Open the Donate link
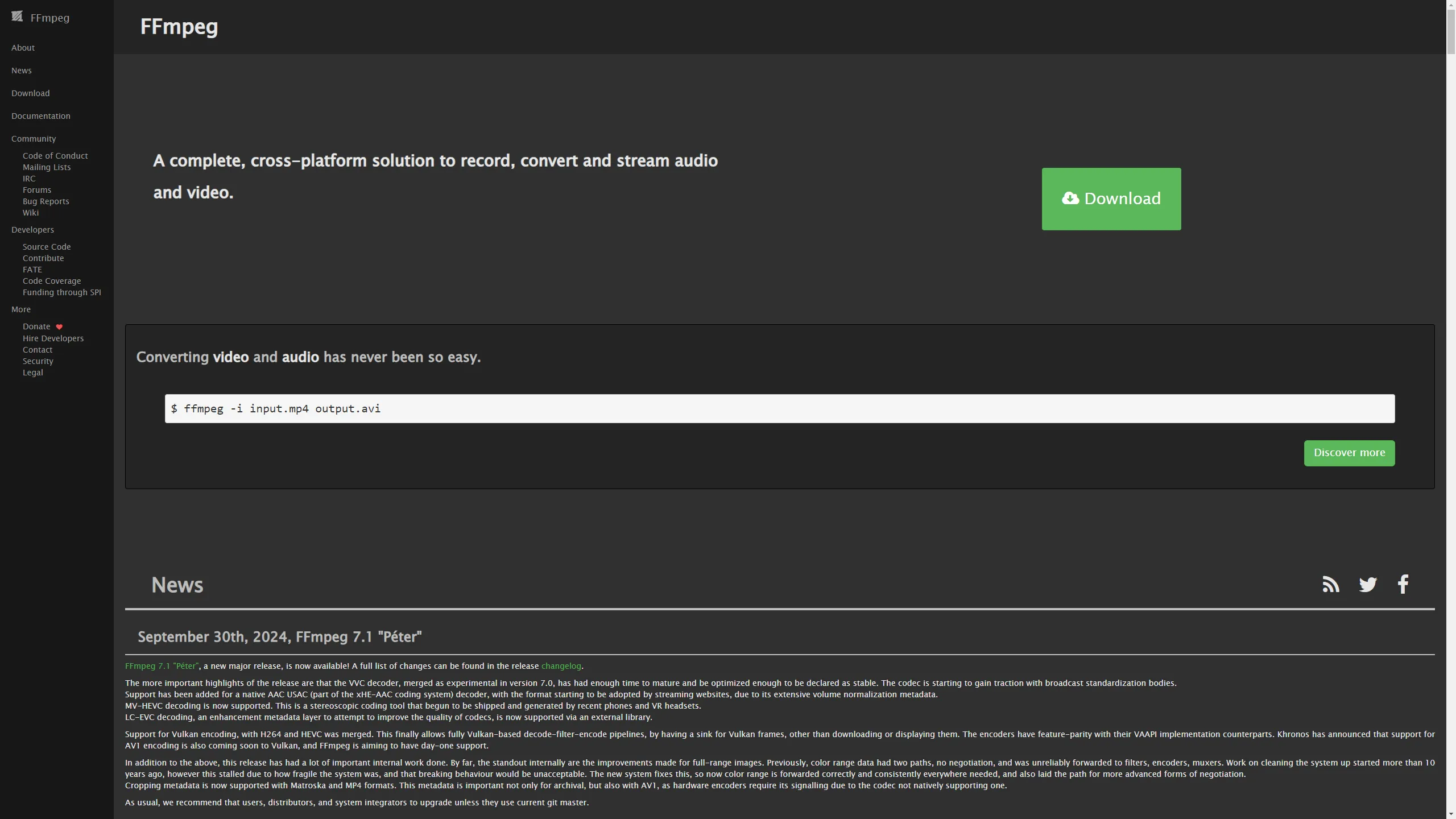 pyautogui.click(x=36, y=326)
